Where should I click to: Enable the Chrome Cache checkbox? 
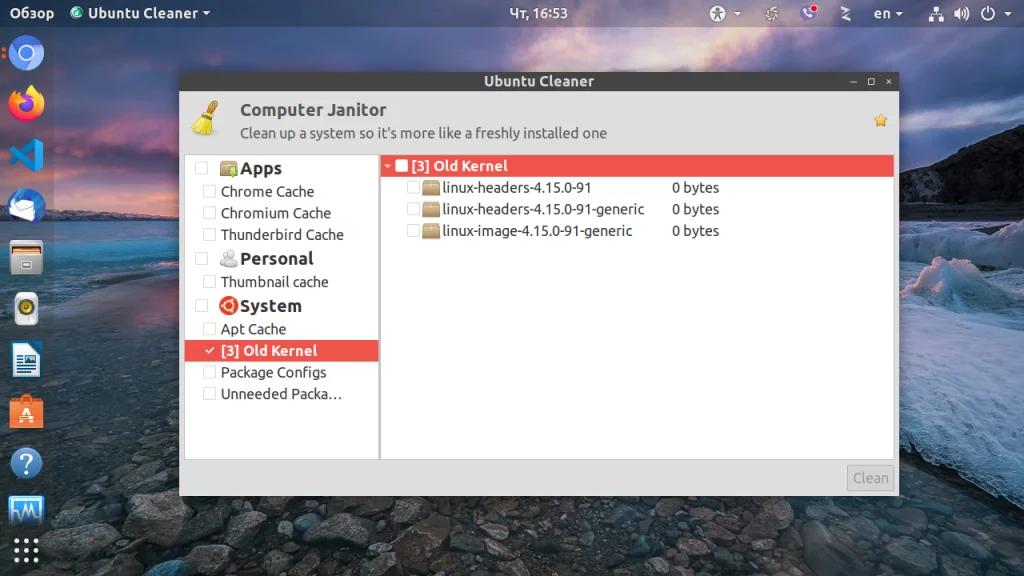(209, 191)
